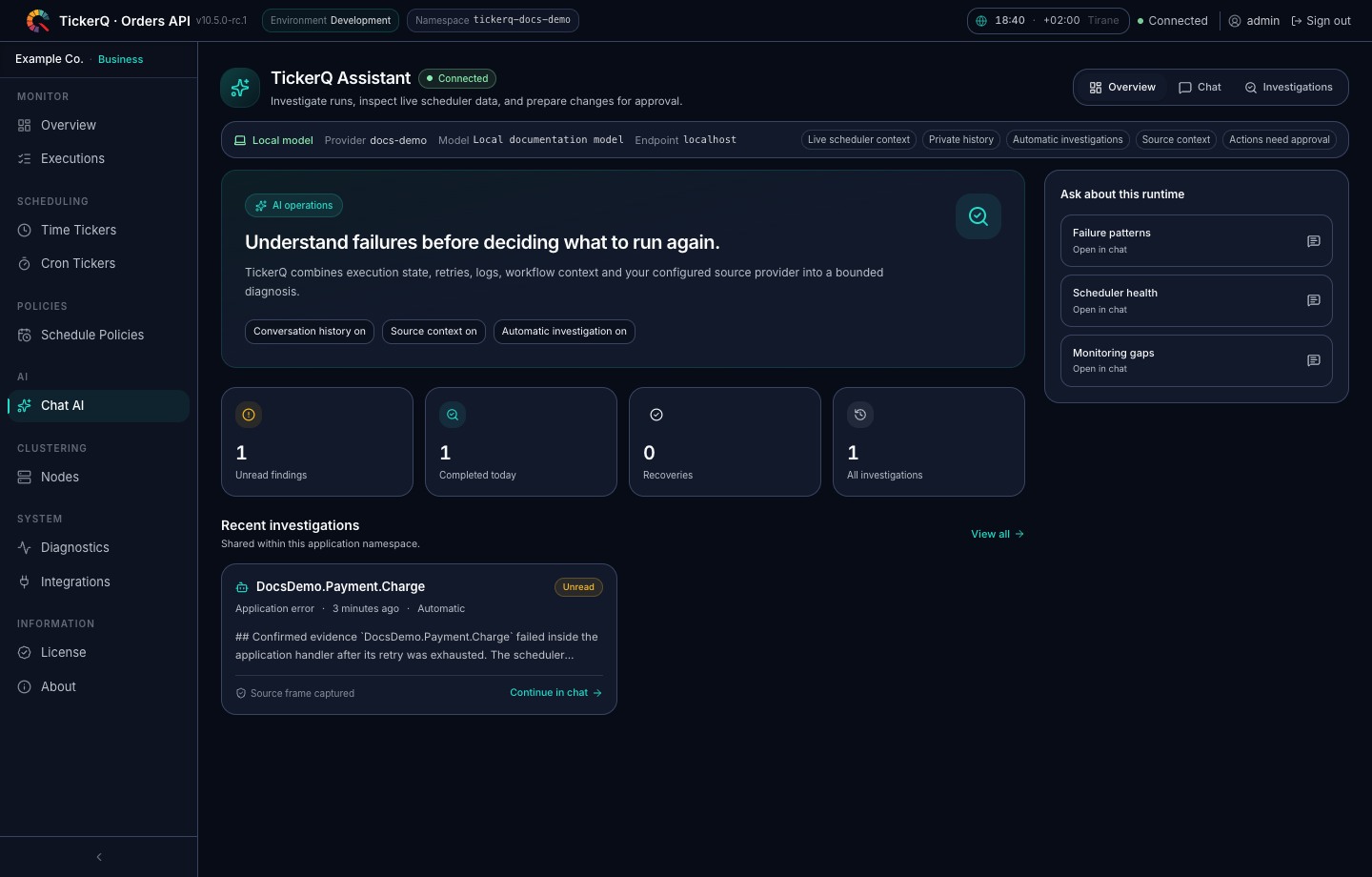This screenshot has width=1372, height=877.
Task: Open Diagnostics page
Action: [x=98, y=547]
